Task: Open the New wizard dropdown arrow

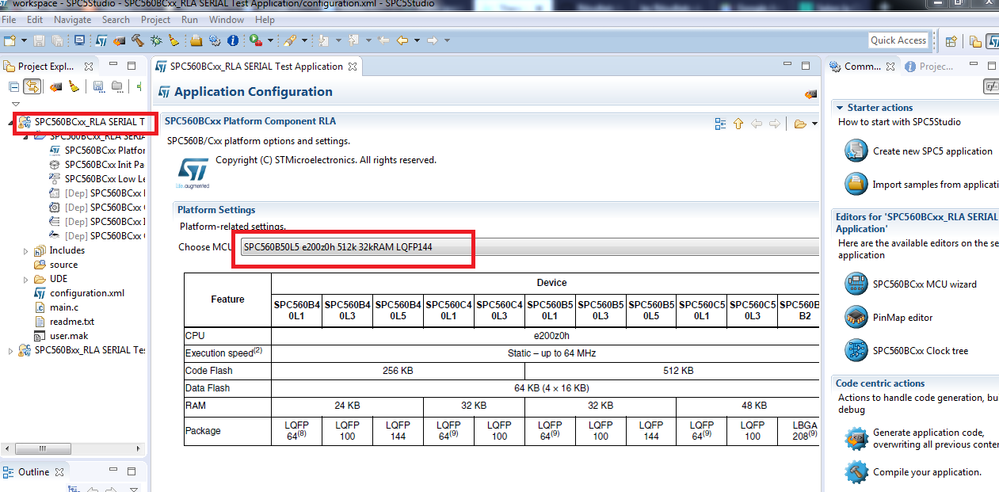Action: tap(24, 40)
